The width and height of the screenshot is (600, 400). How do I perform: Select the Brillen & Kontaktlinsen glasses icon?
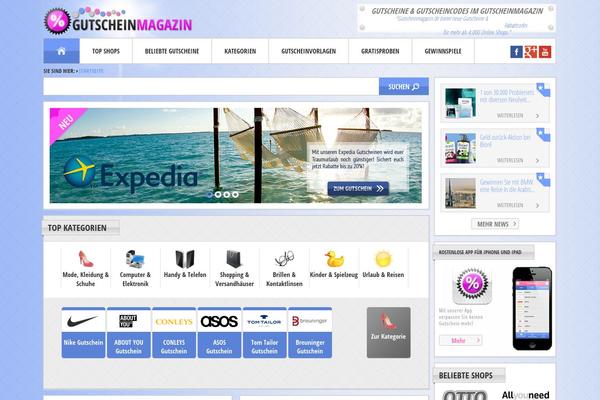(284, 259)
